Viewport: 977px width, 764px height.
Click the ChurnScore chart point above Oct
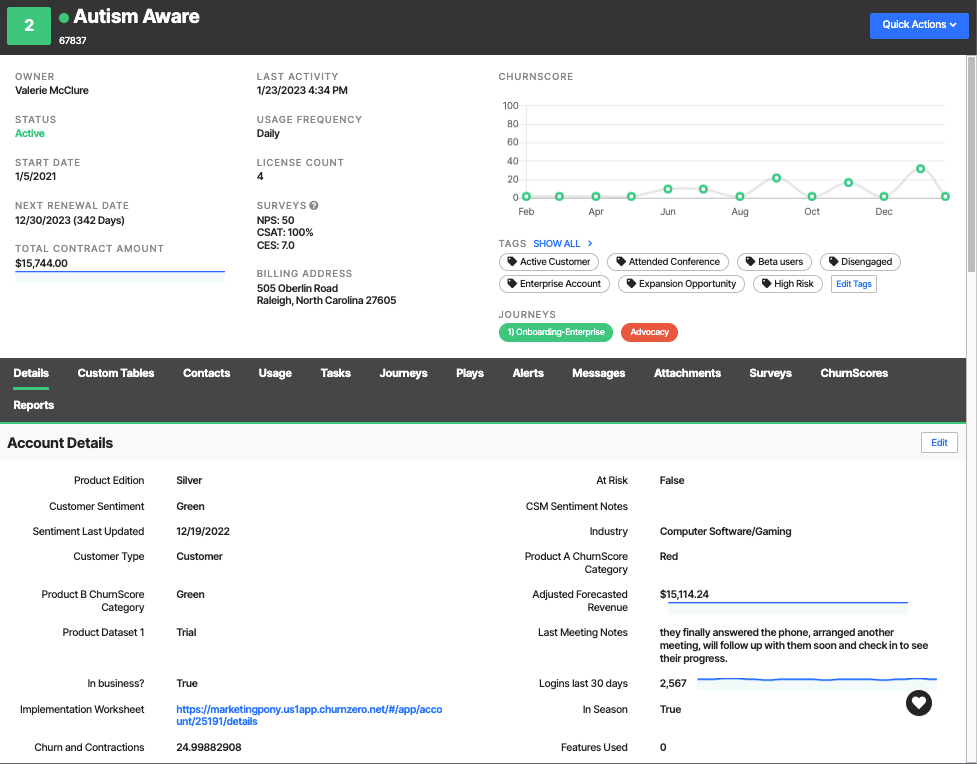coord(812,196)
